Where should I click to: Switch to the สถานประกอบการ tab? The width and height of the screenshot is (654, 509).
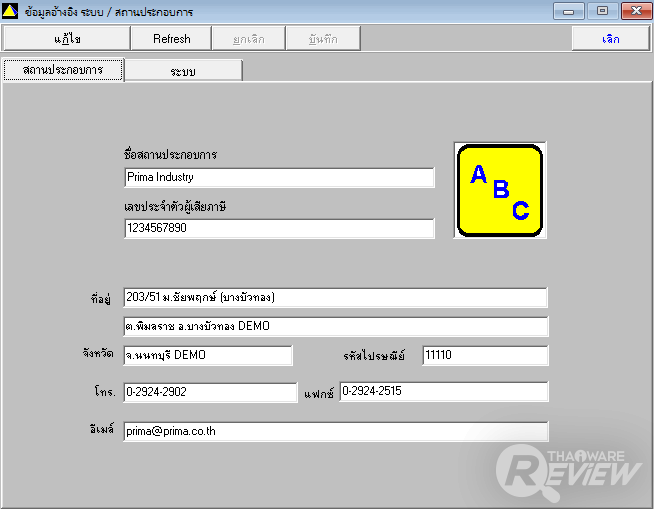pos(63,70)
